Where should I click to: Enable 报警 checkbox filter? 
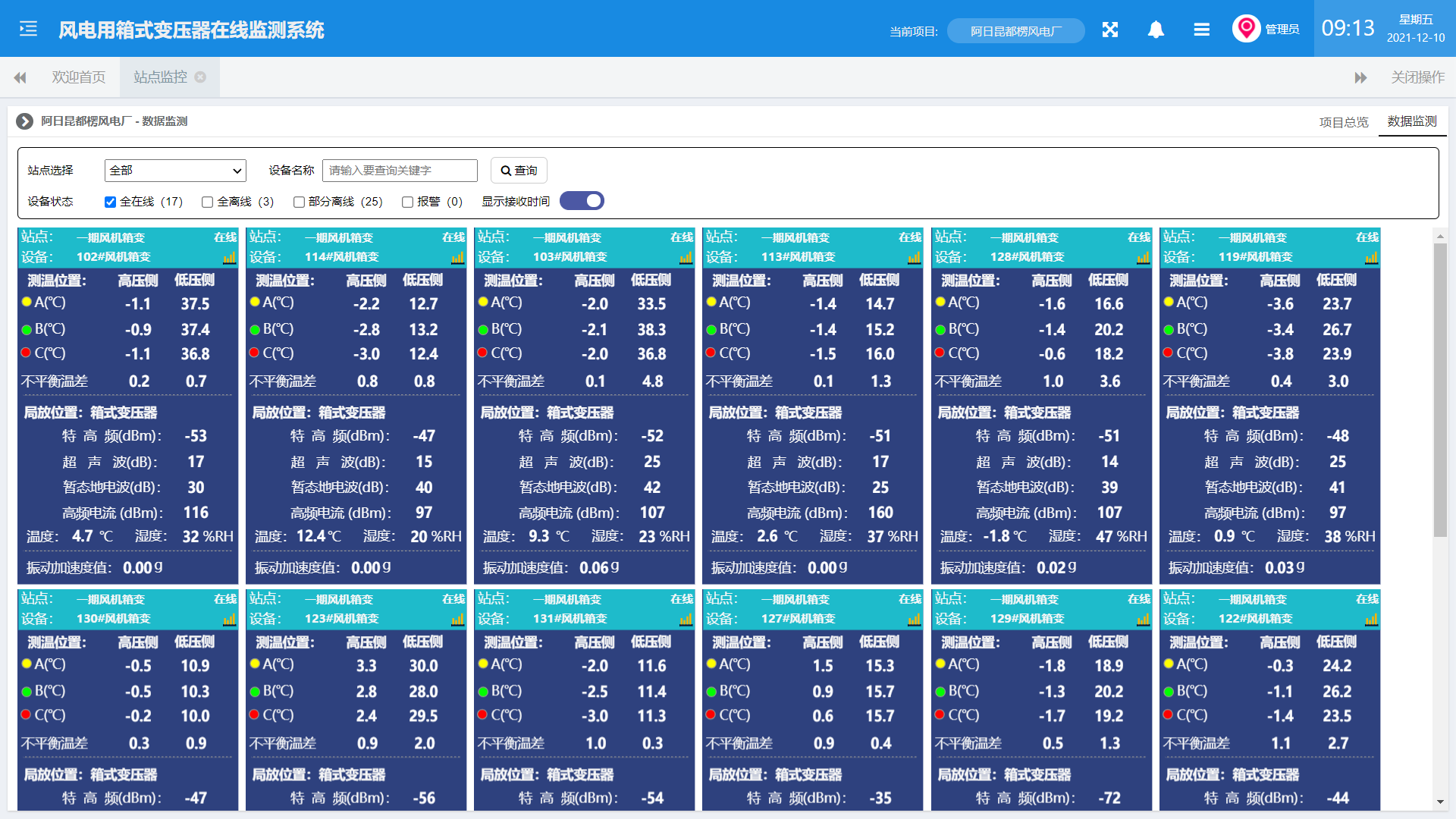point(405,201)
